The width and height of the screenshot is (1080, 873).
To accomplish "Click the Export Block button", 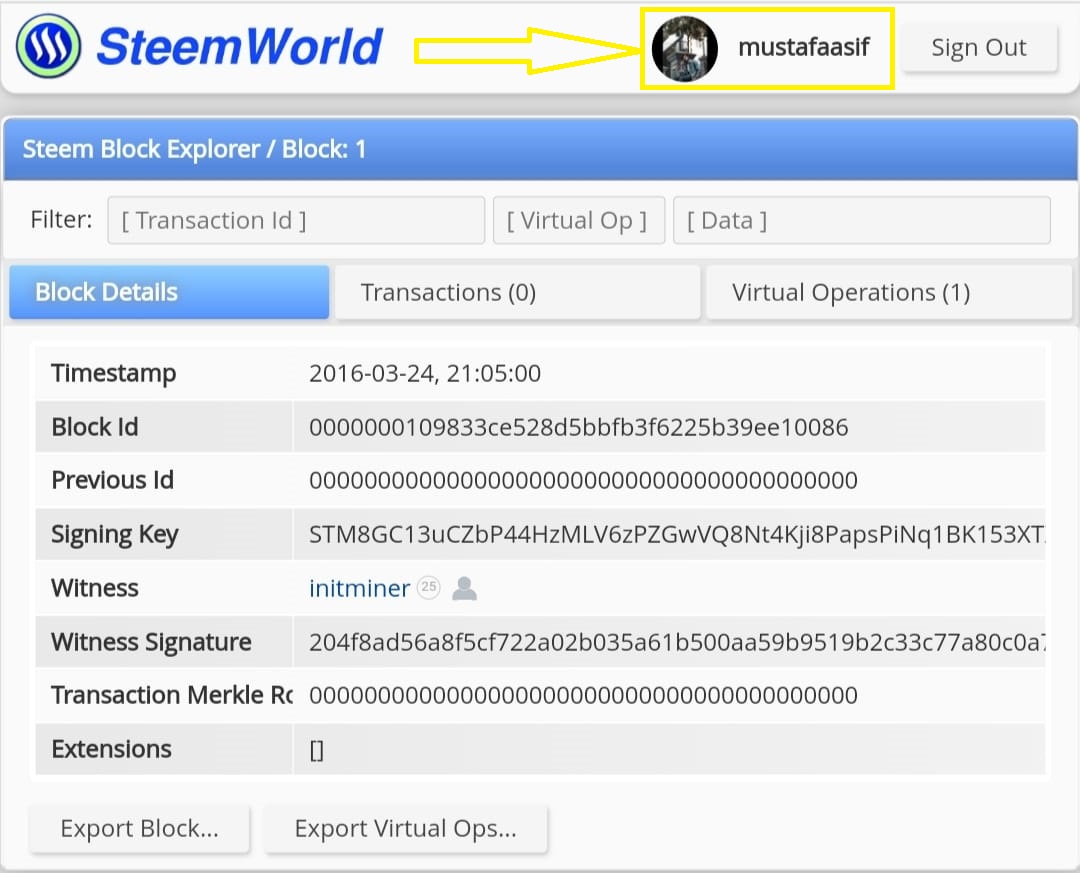I will pos(139,828).
